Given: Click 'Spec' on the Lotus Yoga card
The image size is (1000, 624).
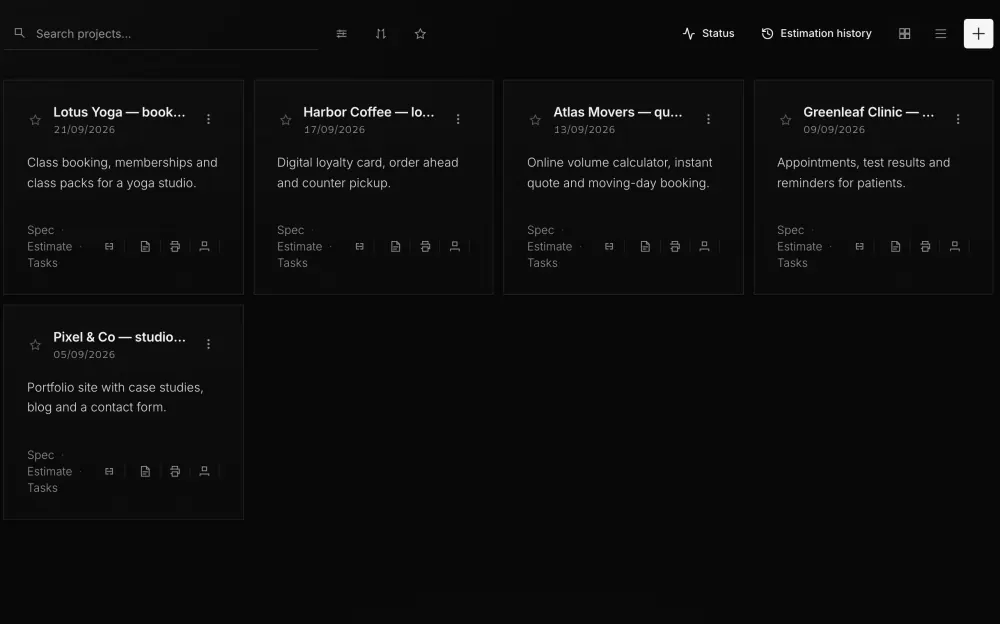Looking at the screenshot, I should [x=40, y=230].
